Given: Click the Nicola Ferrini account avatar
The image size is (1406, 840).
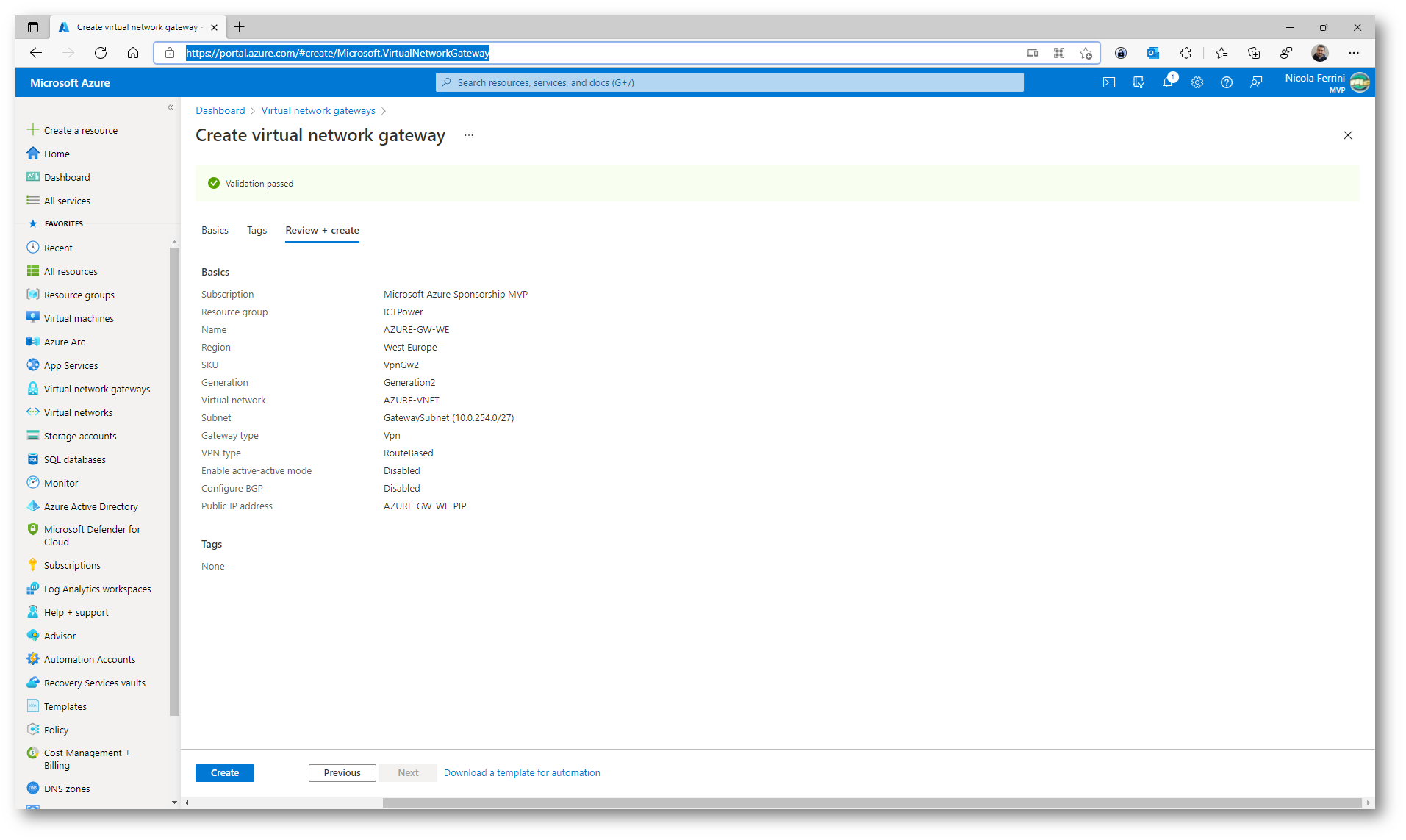Looking at the screenshot, I should [x=1360, y=82].
